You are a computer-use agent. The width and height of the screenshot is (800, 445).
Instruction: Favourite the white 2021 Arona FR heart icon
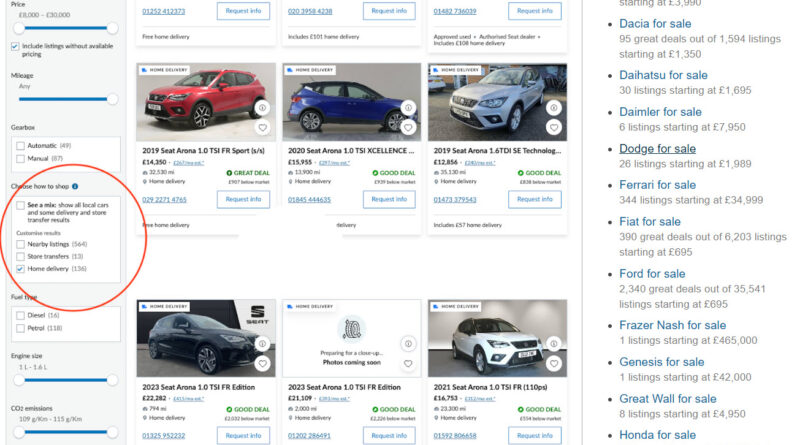point(554,364)
